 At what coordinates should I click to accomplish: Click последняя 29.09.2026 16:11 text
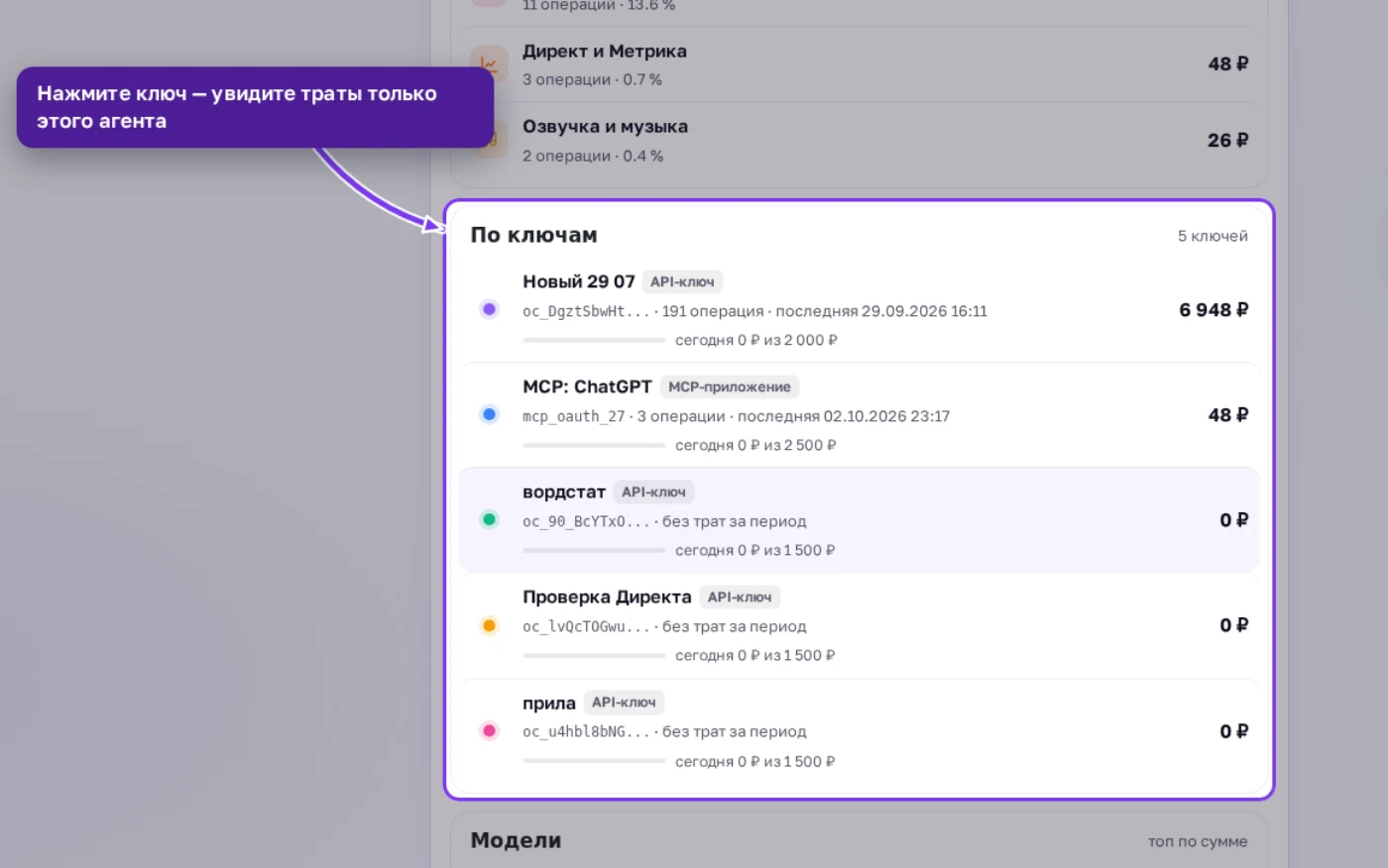coord(881,311)
